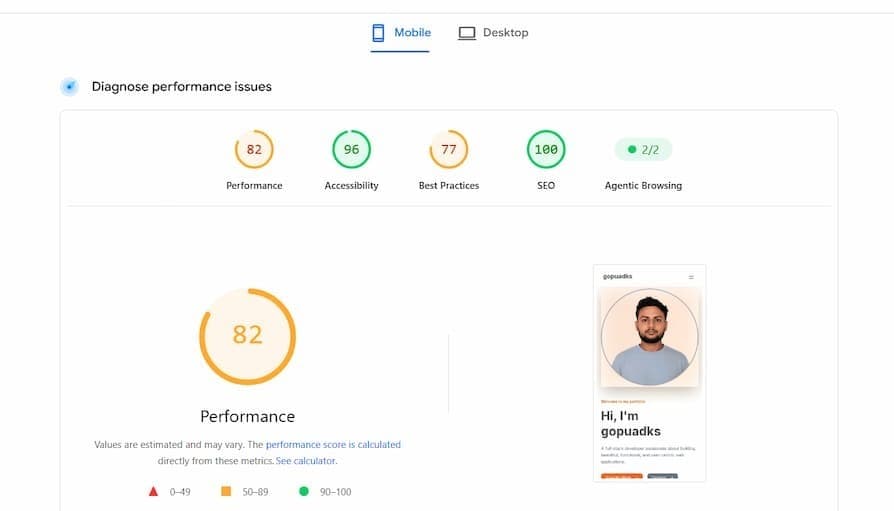The height and width of the screenshot is (511, 894).
Task: Click the blue Diagnose performance issues icon
Action: point(70,87)
